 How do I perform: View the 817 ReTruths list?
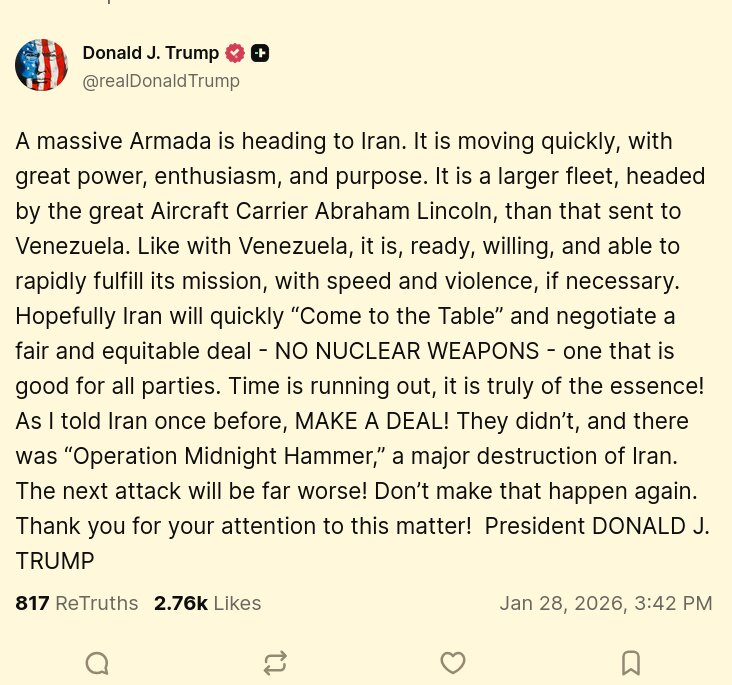[x=75, y=603]
